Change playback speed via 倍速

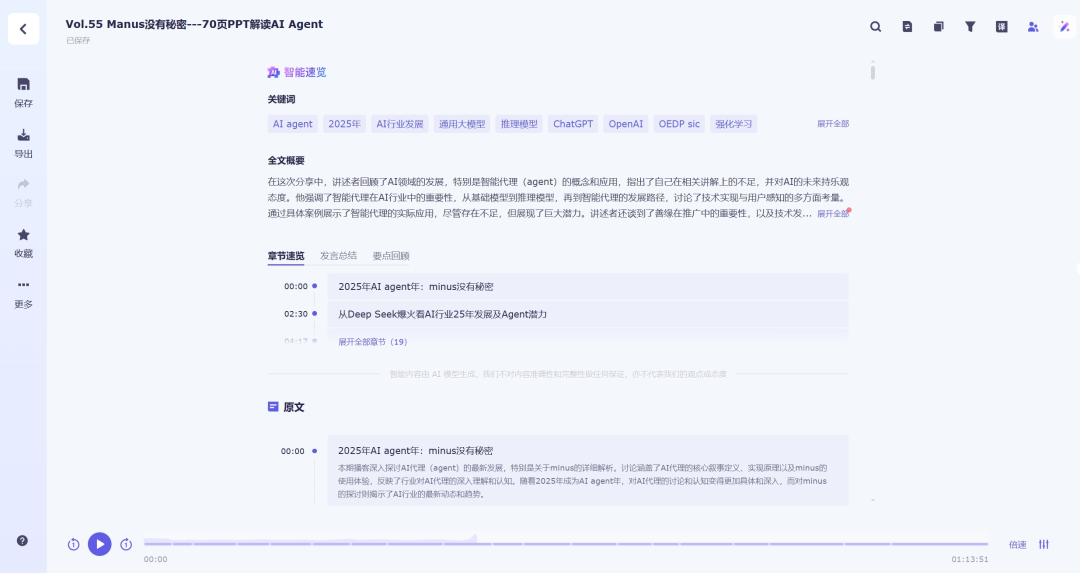pyautogui.click(x=1017, y=545)
